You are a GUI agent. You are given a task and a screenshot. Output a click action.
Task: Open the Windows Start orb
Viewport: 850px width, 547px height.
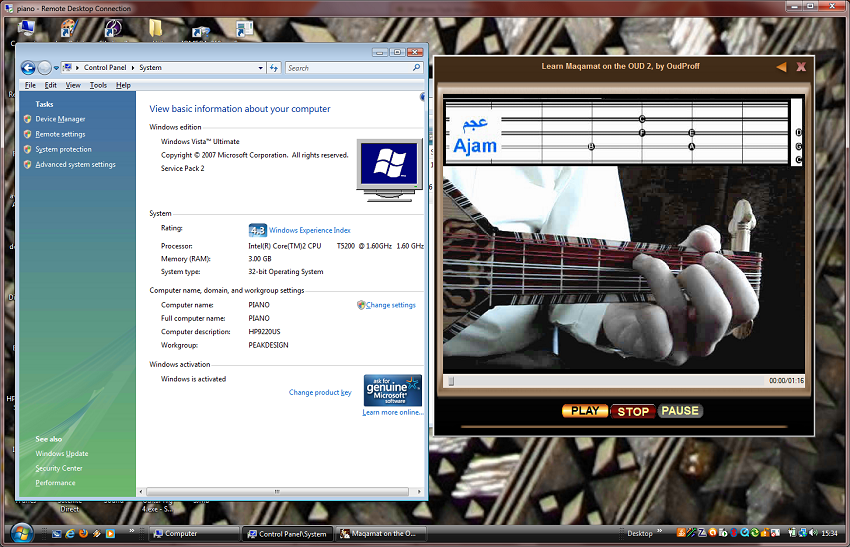(x=22, y=533)
